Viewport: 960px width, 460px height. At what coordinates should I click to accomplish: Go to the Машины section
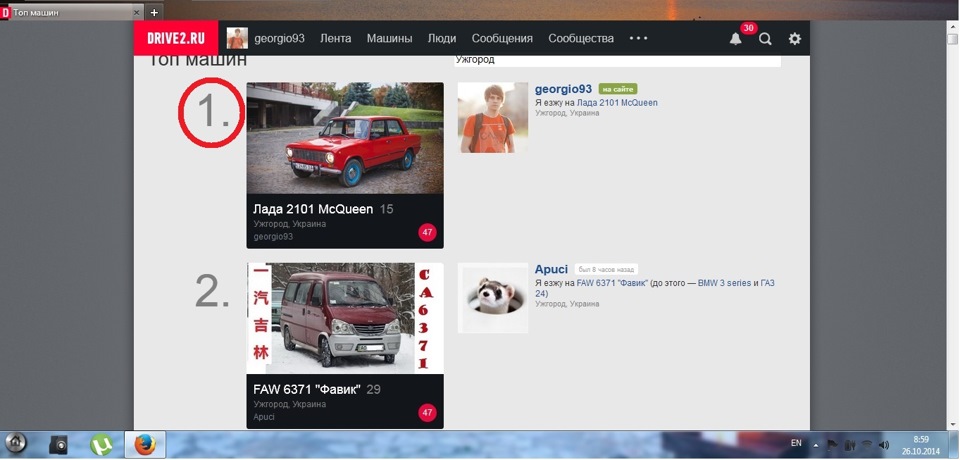tap(389, 38)
